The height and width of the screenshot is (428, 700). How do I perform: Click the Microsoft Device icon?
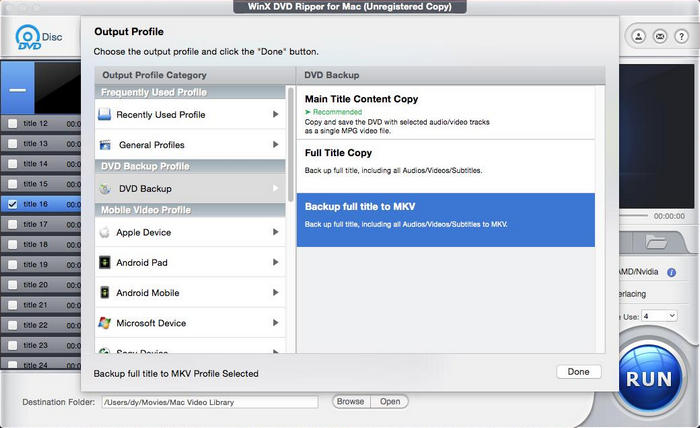pos(104,323)
